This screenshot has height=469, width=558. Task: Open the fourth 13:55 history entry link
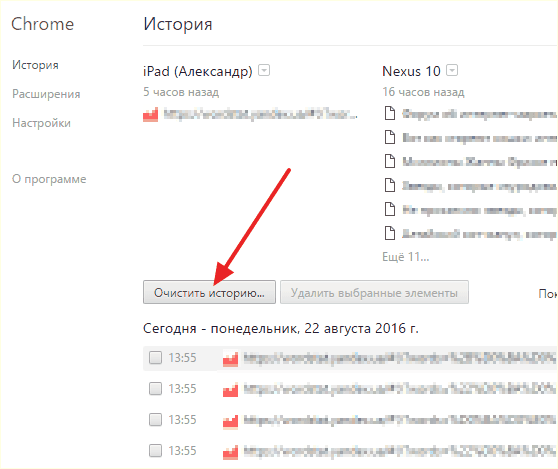point(400,451)
